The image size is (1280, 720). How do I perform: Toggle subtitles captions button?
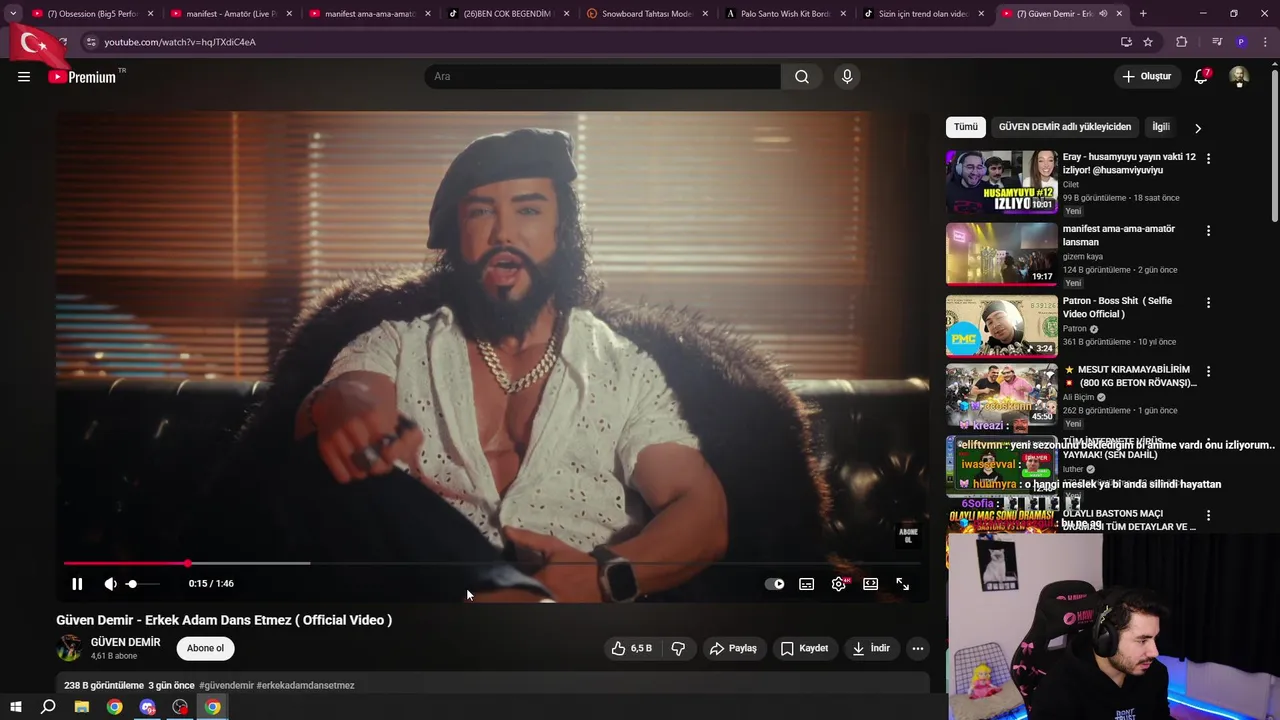point(807,584)
